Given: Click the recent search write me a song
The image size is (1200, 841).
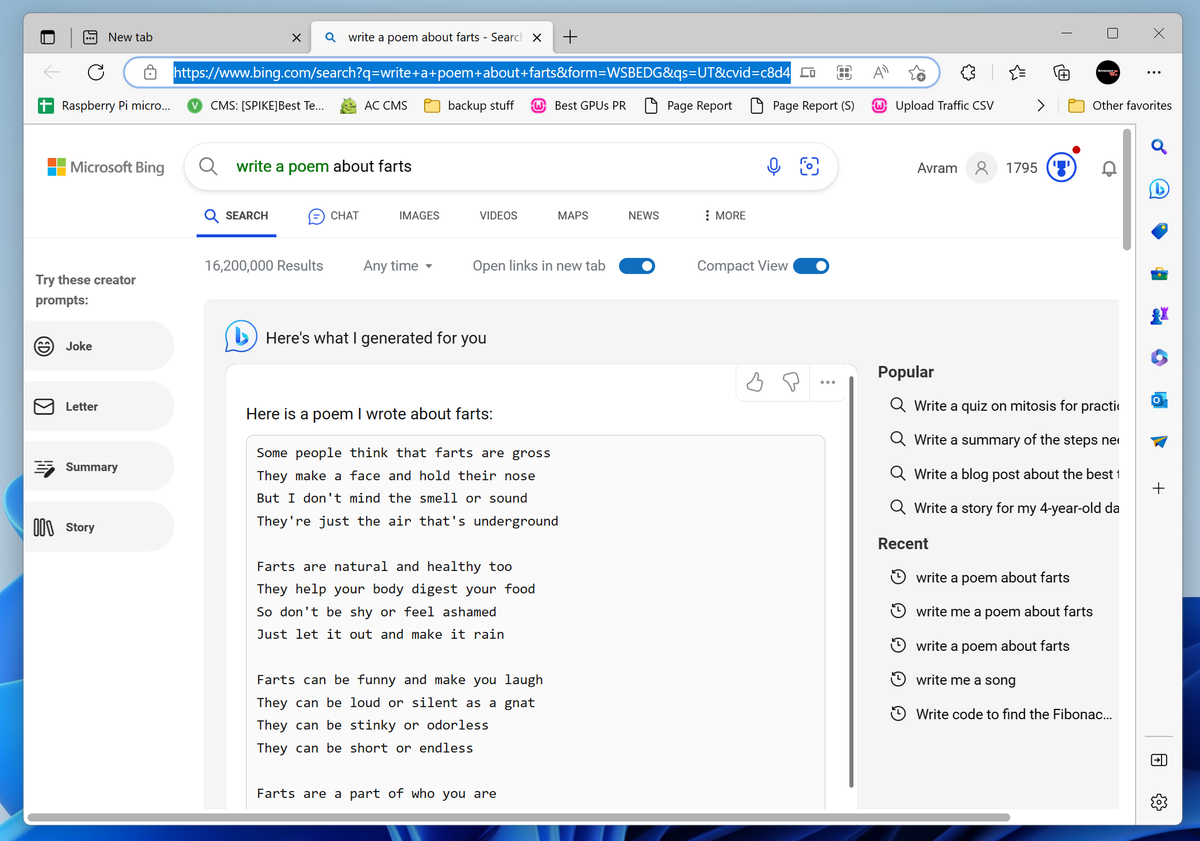Looking at the screenshot, I should [964, 679].
